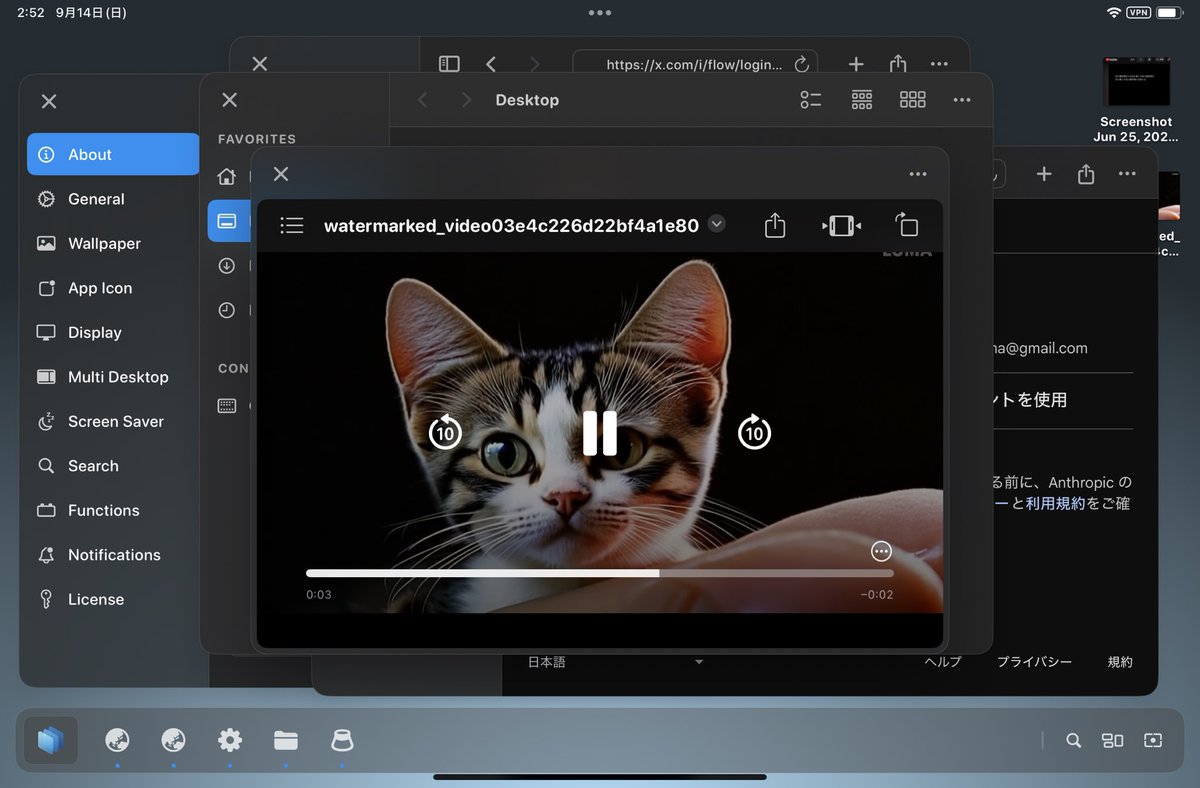Screen dimensions: 1200x788
Task: Go back in the x.com browser window
Action: click(x=491, y=64)
